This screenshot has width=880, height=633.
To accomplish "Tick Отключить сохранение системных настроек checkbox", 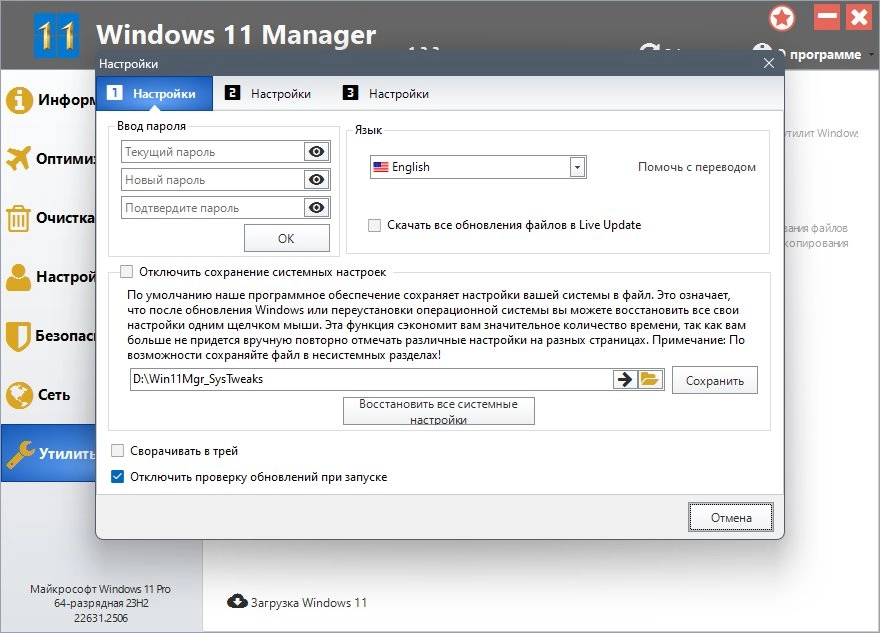I will pos(126,272).
